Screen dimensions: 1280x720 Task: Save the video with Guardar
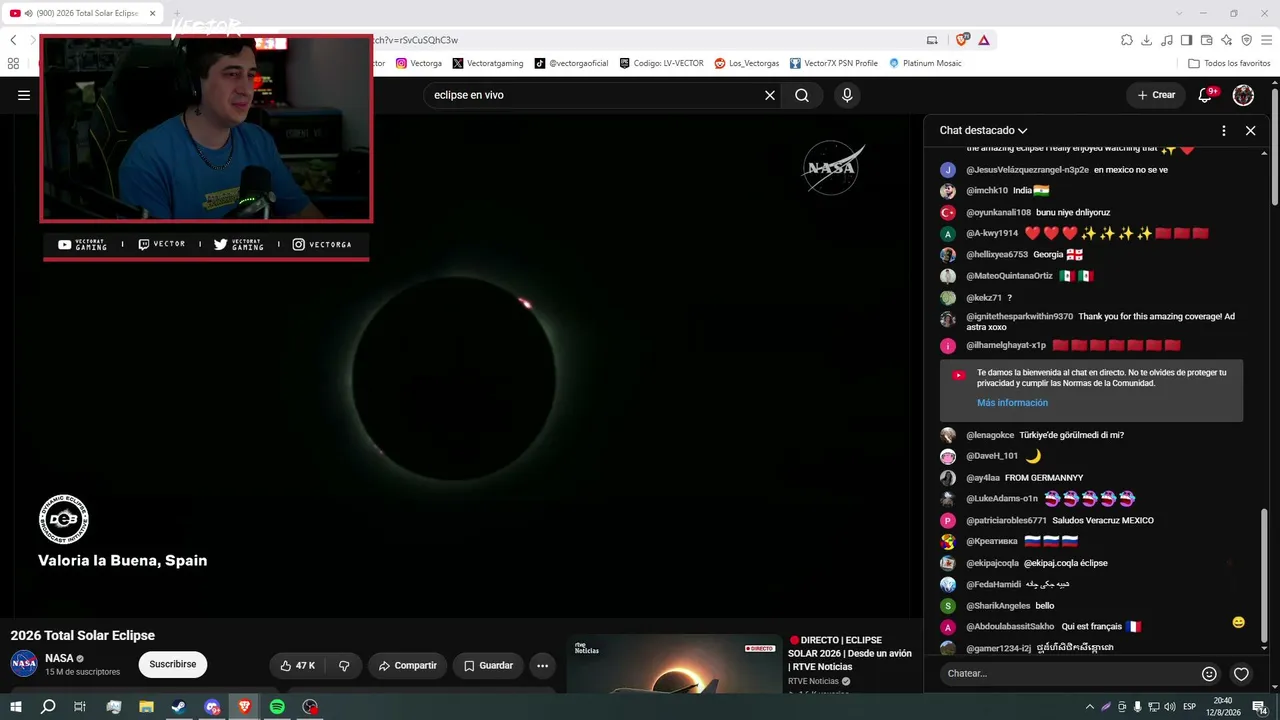click(x=488, y=665)
